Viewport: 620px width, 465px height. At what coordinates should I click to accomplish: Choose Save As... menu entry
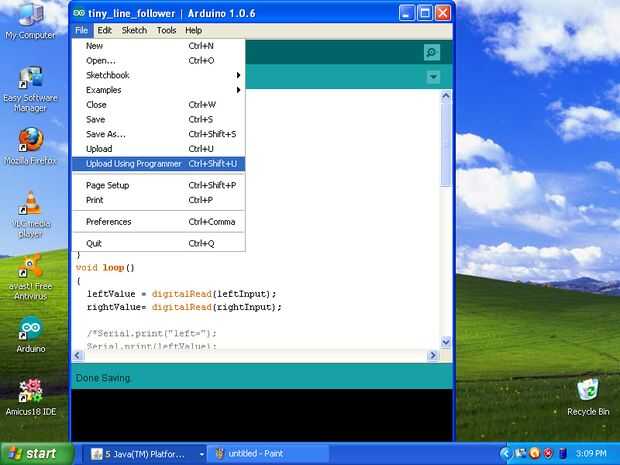[x=159, y=134]
